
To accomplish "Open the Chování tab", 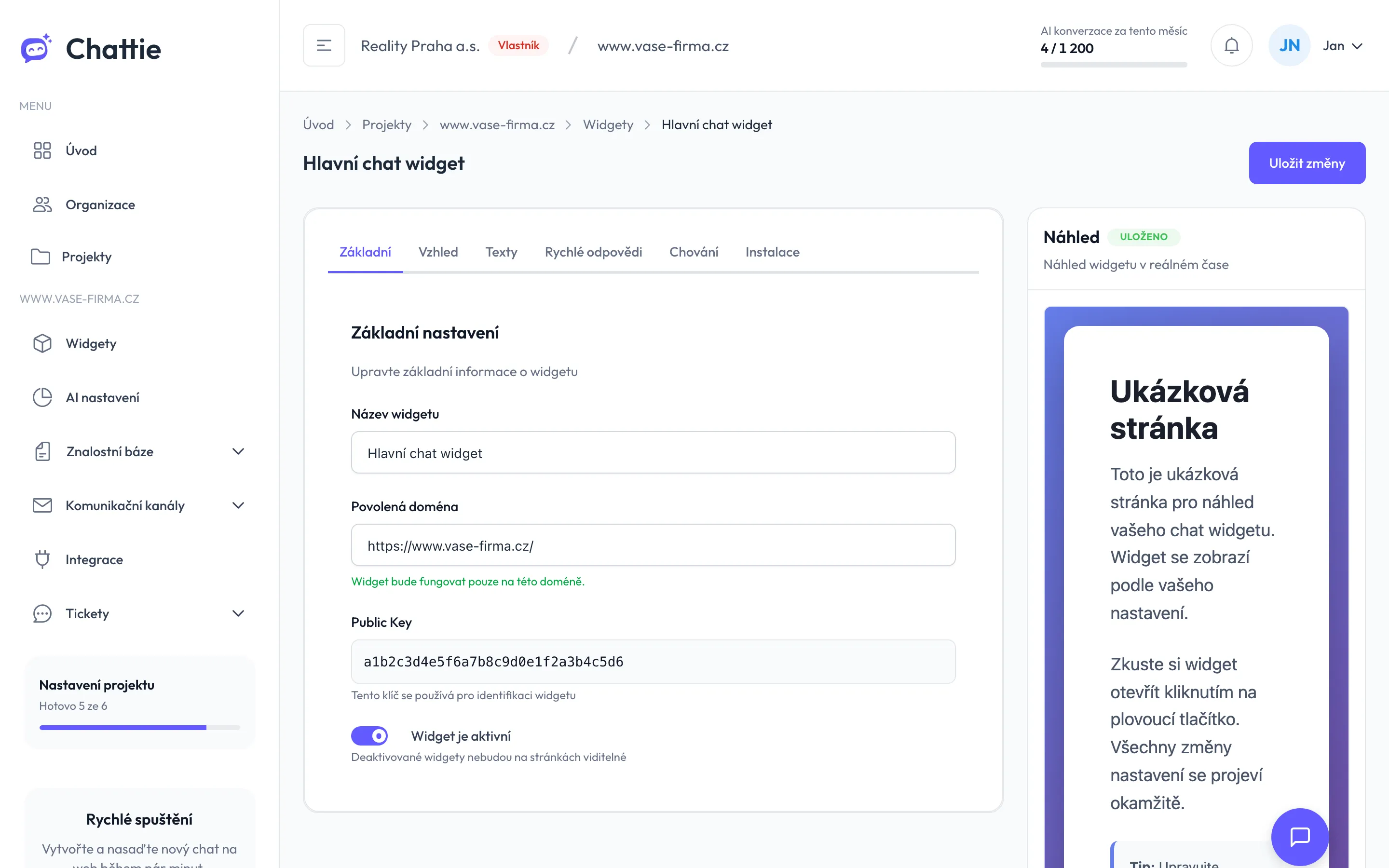I will coord(694,252).
